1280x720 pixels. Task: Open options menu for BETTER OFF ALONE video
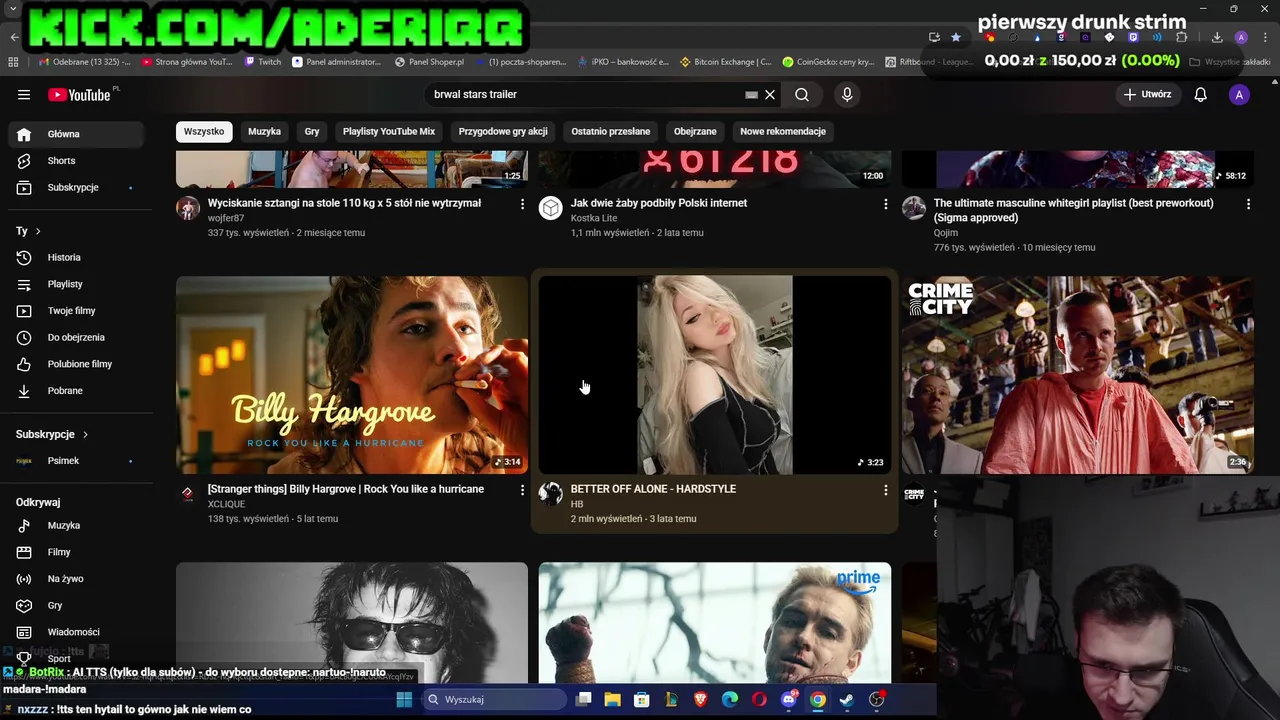click(x=885, y=490)
